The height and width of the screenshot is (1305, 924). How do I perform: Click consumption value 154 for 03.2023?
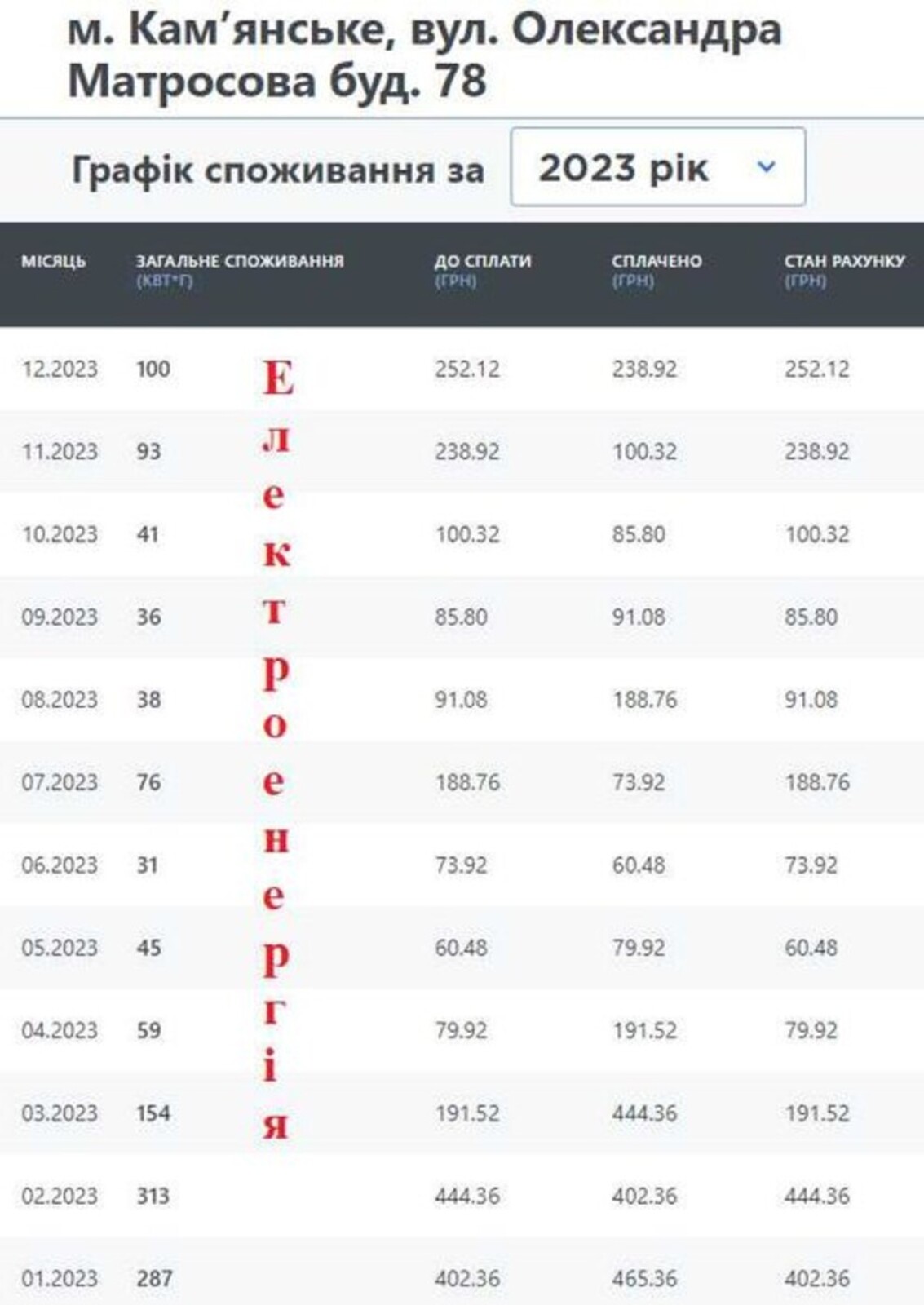[153, 1113]
